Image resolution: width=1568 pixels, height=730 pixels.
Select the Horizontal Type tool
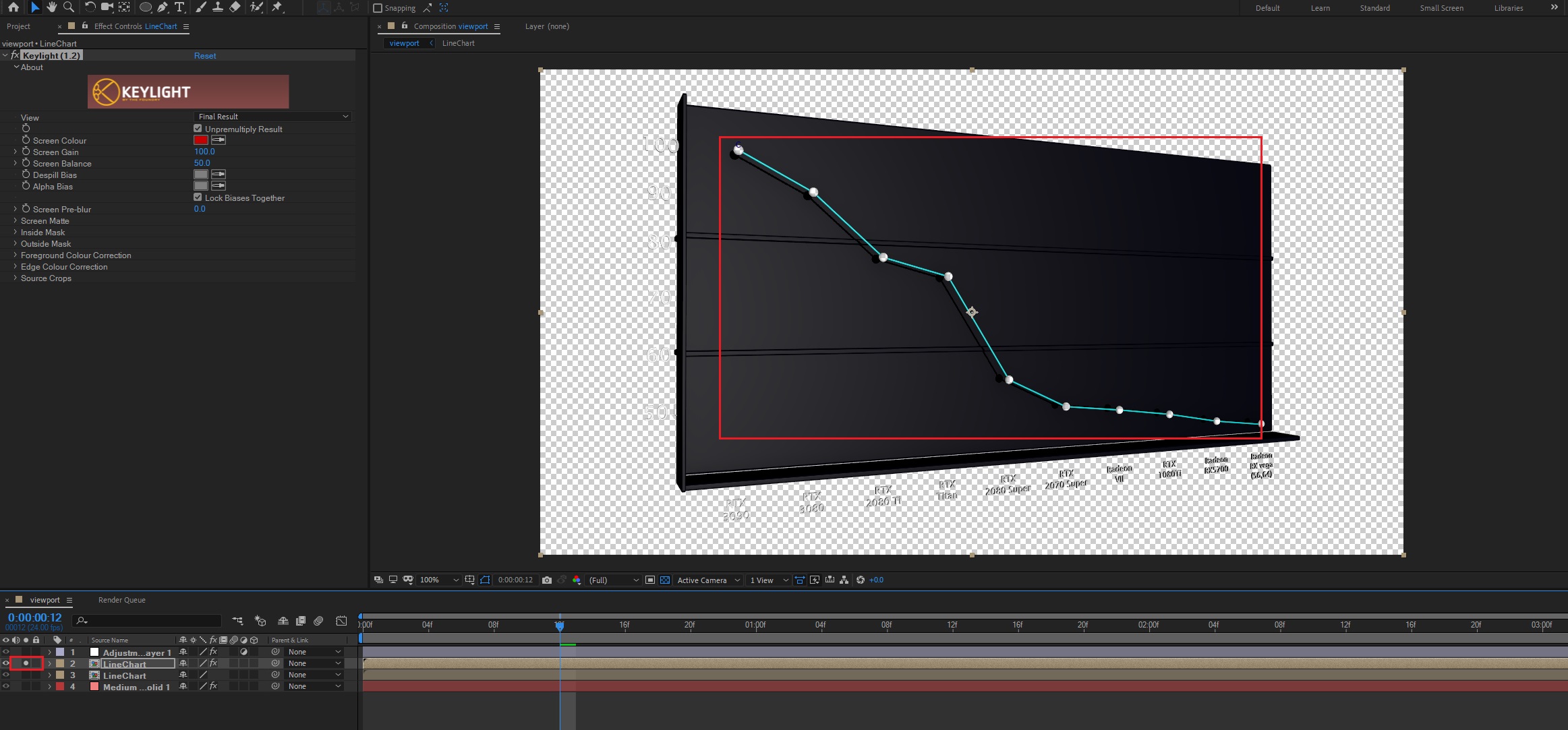click(179, 7)
